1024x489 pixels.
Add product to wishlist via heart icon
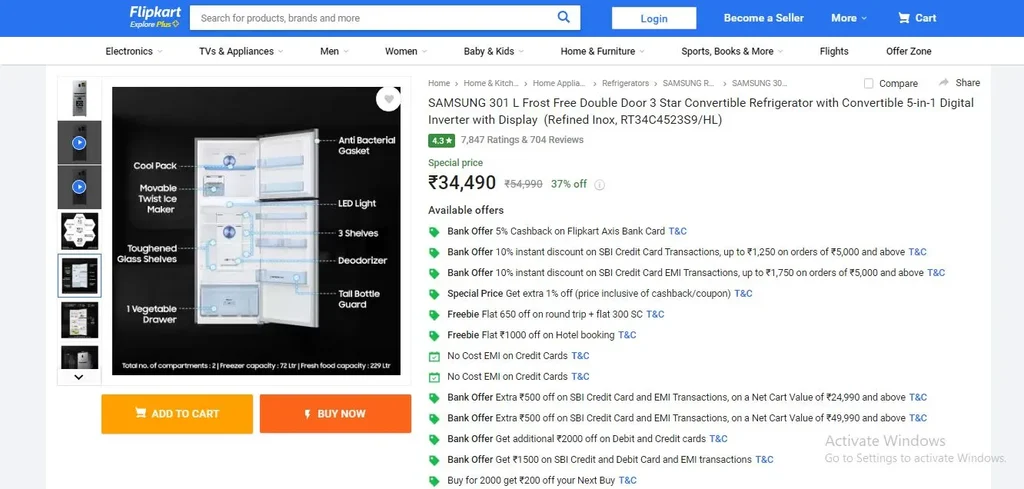[x=389, y=99]
